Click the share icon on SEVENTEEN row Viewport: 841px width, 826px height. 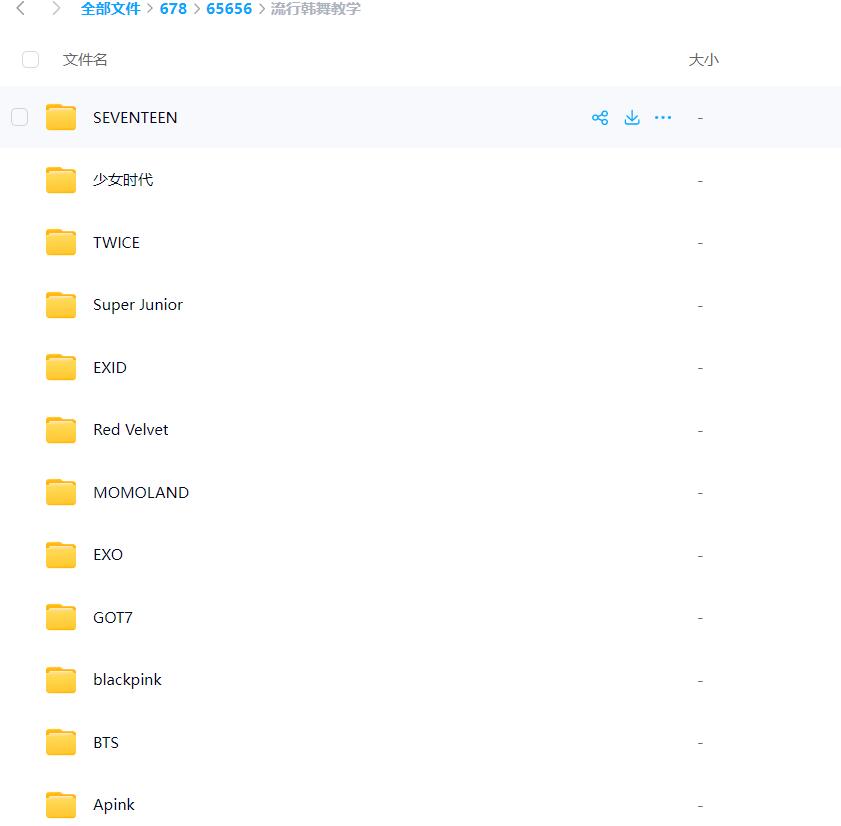tap(600, 118)
